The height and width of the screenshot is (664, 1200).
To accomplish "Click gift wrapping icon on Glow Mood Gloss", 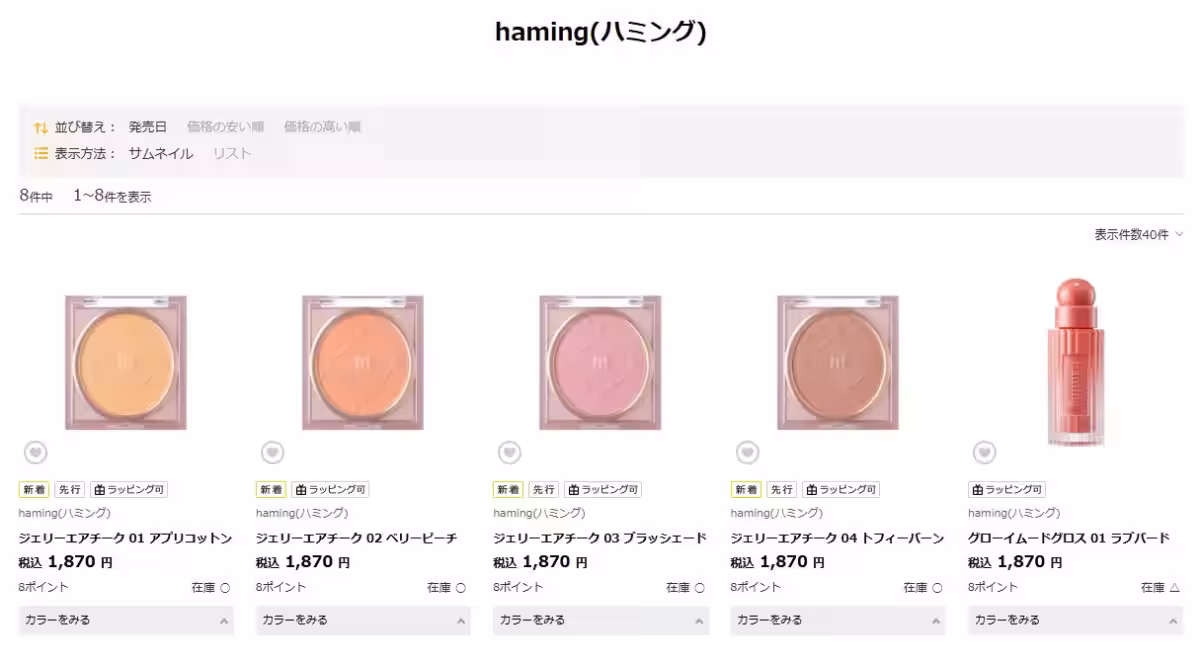I will (x=977, y=490).
